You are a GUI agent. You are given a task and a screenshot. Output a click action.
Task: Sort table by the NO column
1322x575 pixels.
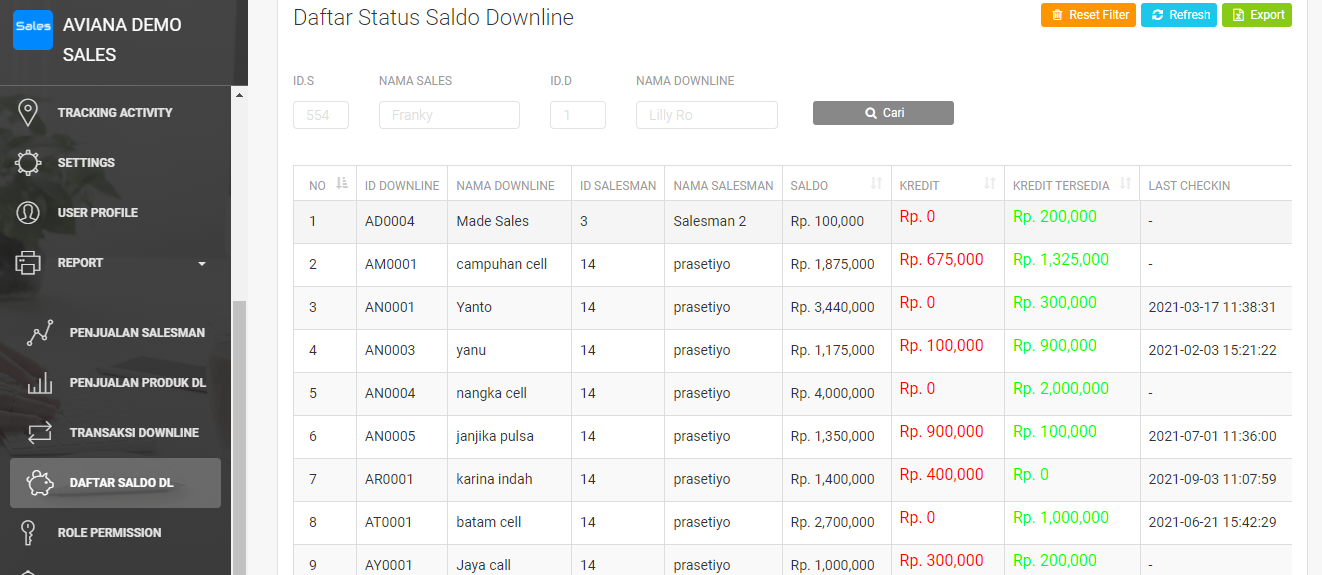pyautogui.click(x=342, y=184)
